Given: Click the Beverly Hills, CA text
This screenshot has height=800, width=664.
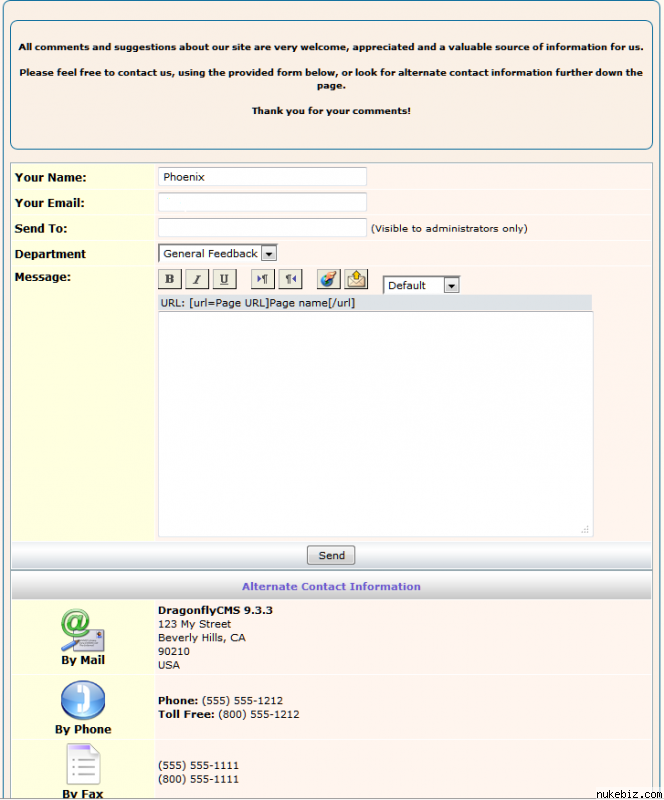Looking at the screenshot, I should click(x=202, y=638).
